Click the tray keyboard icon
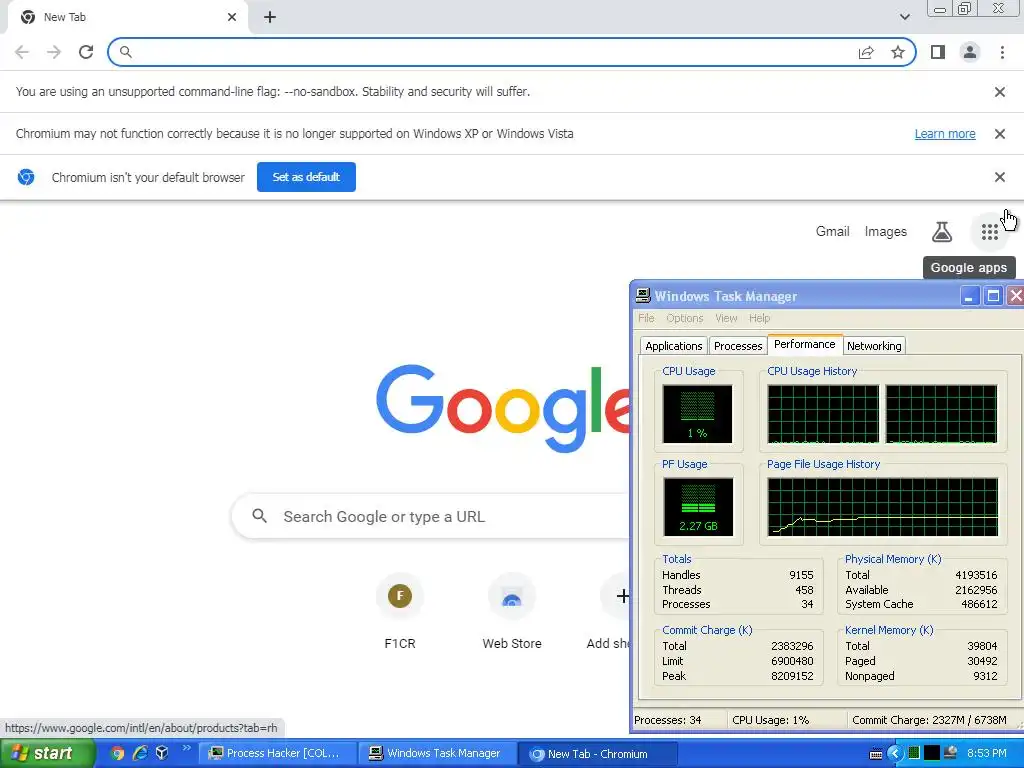Screen dimensions: 1024x768 tap(876, 754)
